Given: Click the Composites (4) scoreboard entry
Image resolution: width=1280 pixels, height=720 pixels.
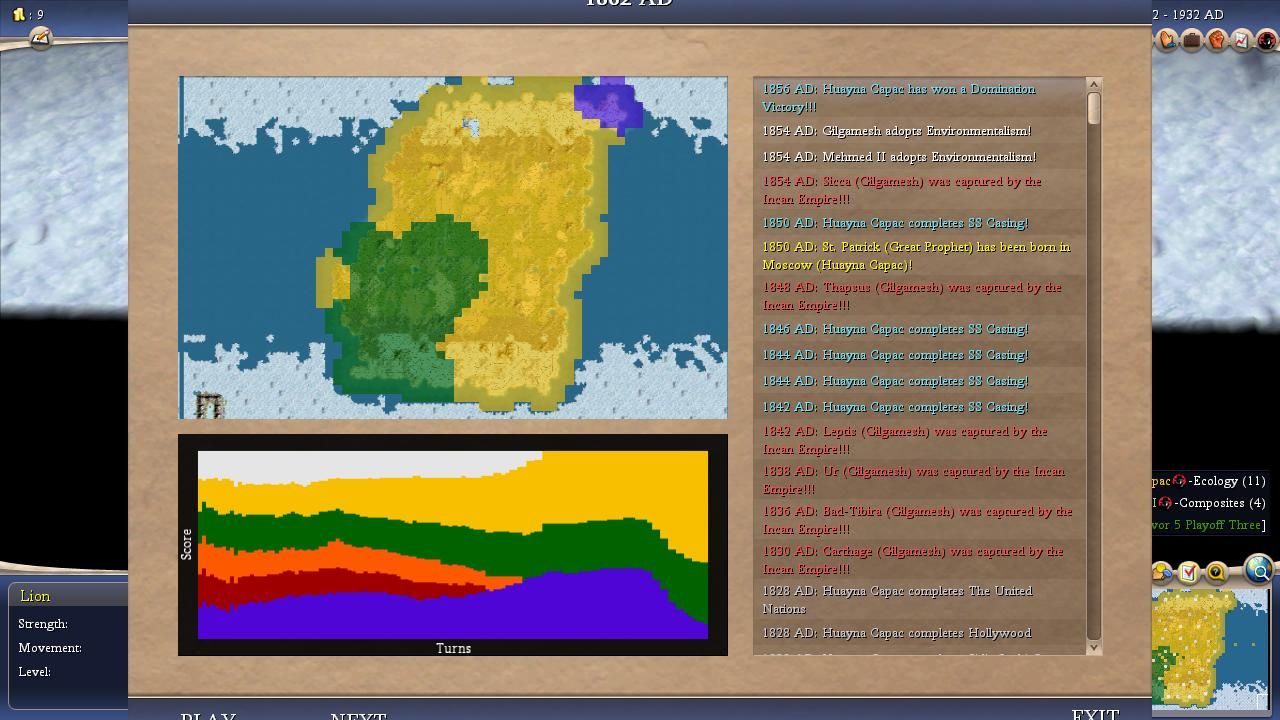Looking at the screenshot, I should click(x=1210, y=503).
